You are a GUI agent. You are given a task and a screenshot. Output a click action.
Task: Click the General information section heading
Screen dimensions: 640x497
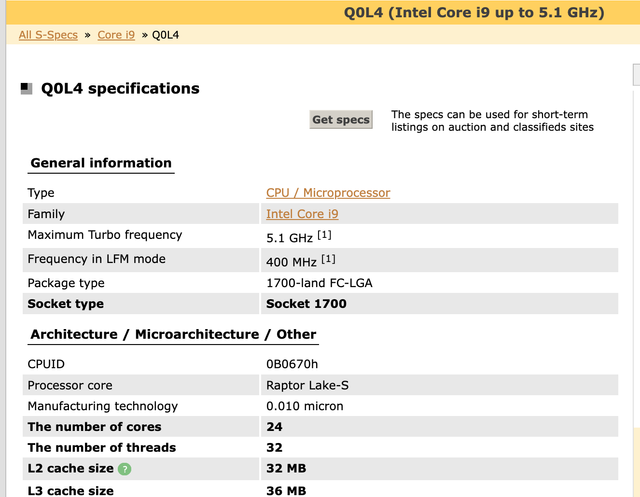click(101, 163)
